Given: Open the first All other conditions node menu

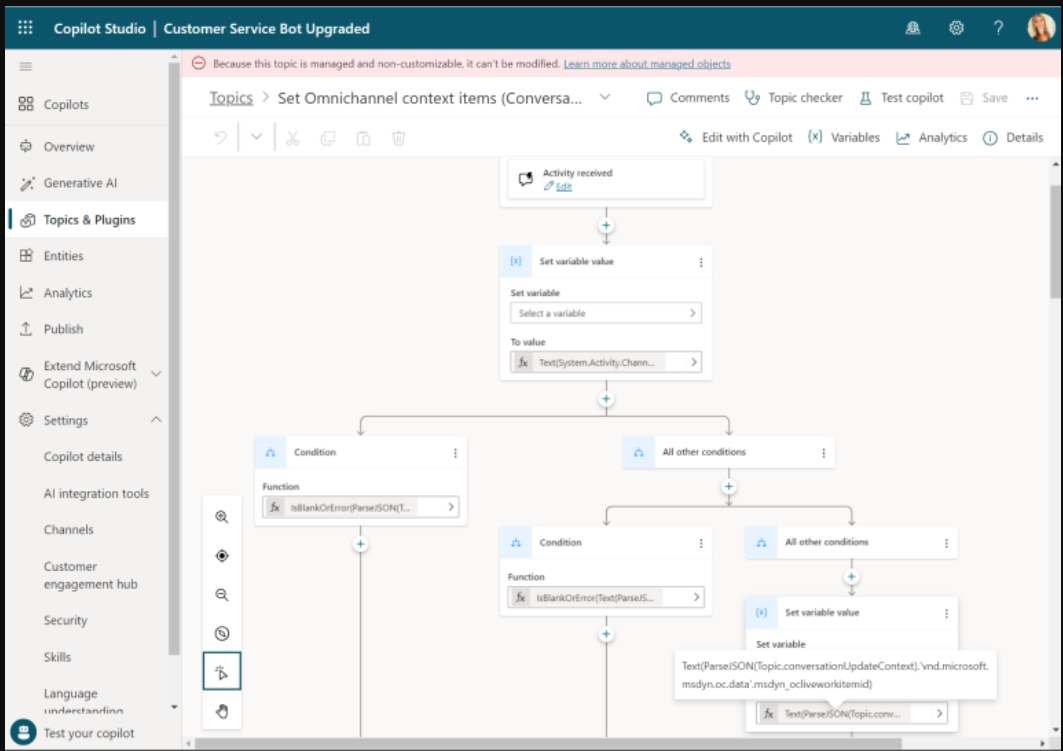Looking at the screenshot, I should [x=824, y=453].
